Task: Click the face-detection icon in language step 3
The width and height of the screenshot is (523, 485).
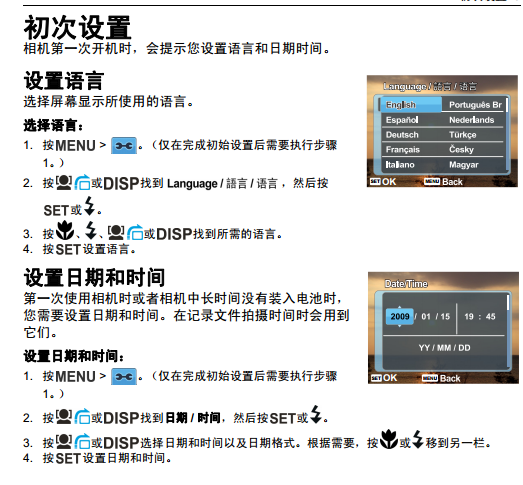Action: click(x=116, y=232)
